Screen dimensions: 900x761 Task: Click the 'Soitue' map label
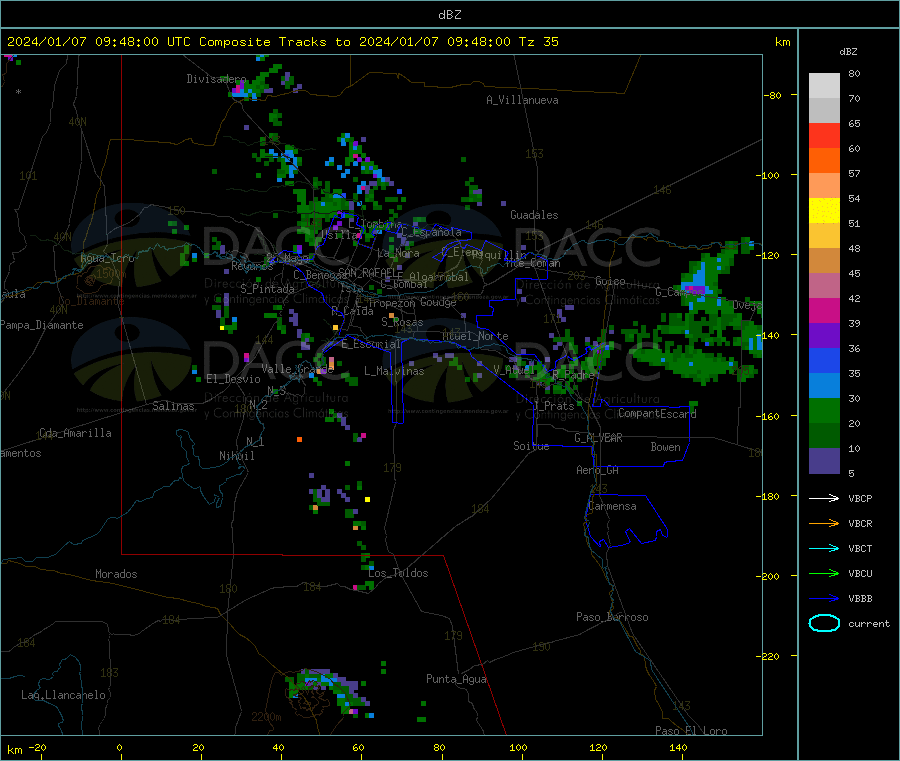point(531,446)
